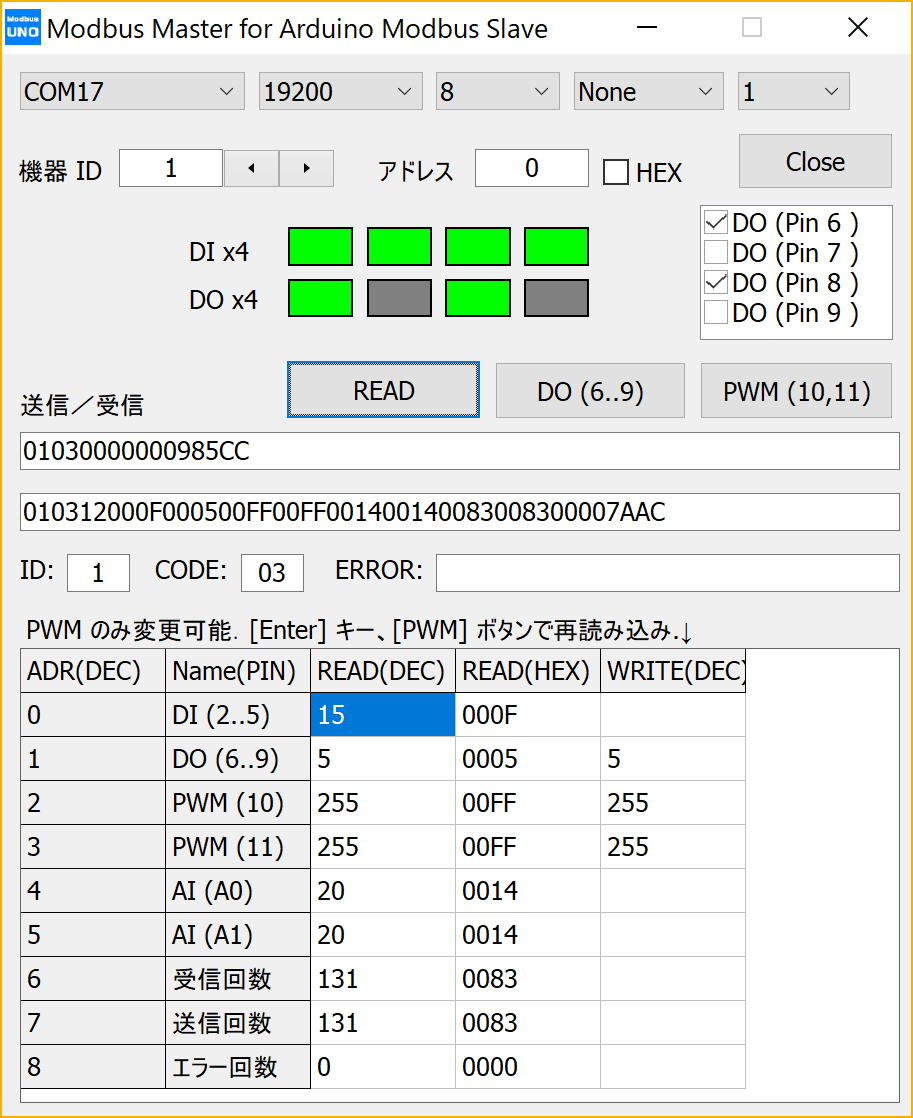This screenshot has width=913, height=1118.
Task: Select the 送信回数 row name cell
Action: pyautogui.click(x=238, y=1022)
